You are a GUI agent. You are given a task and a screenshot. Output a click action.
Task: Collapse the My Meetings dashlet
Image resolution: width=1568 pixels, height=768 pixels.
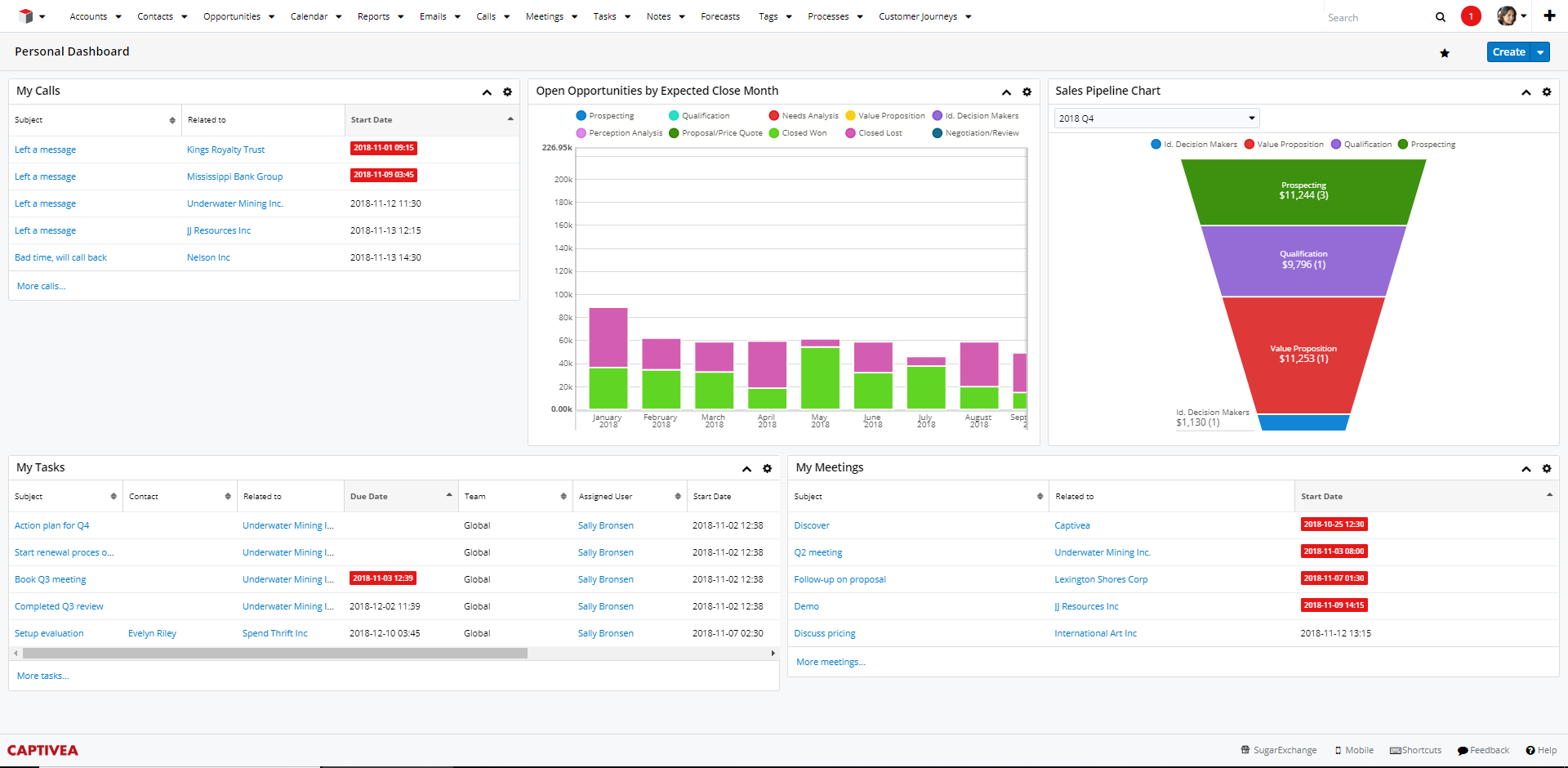click(x=1526, y=469)
